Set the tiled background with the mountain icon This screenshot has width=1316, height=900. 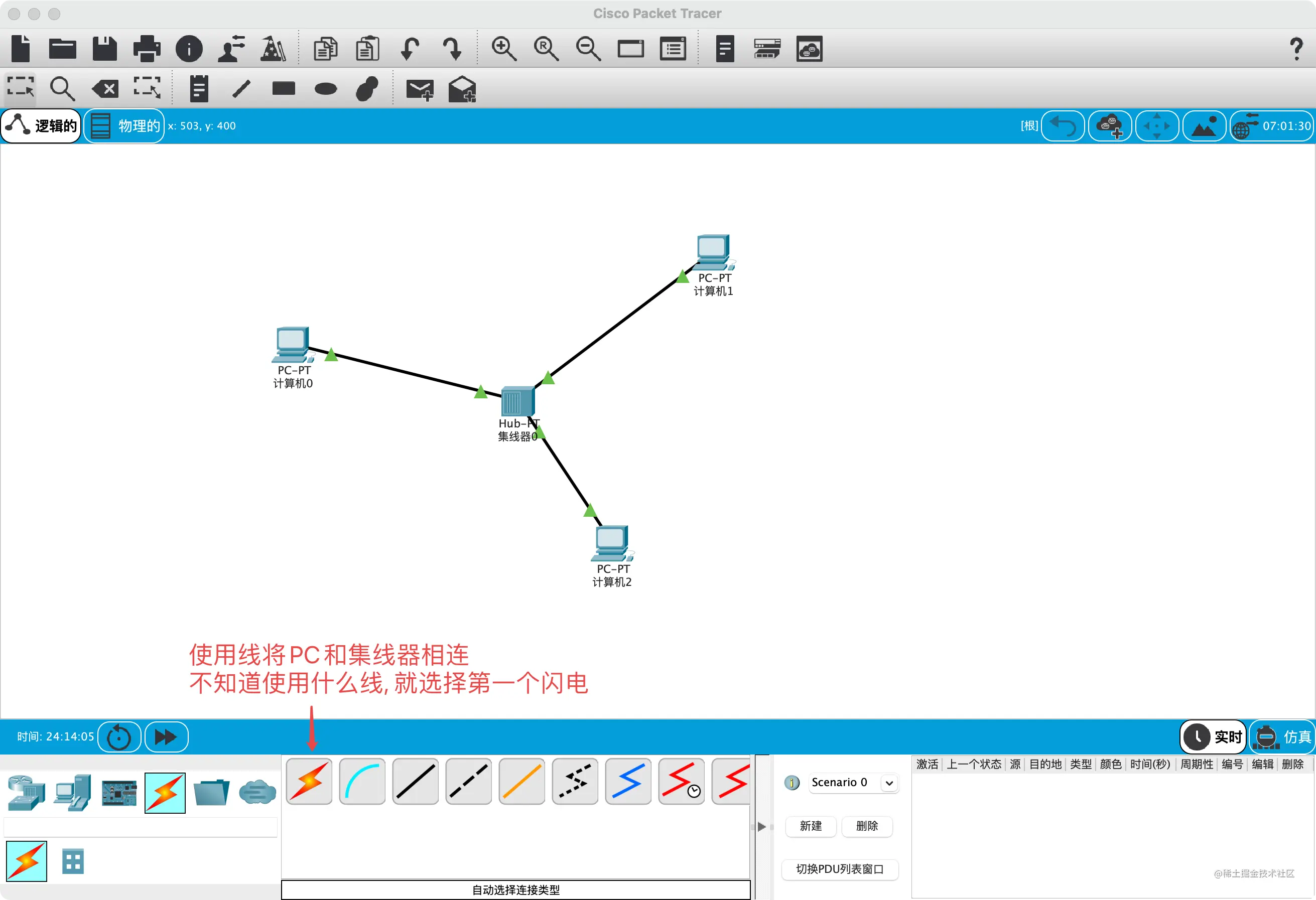click(1204, 125)
